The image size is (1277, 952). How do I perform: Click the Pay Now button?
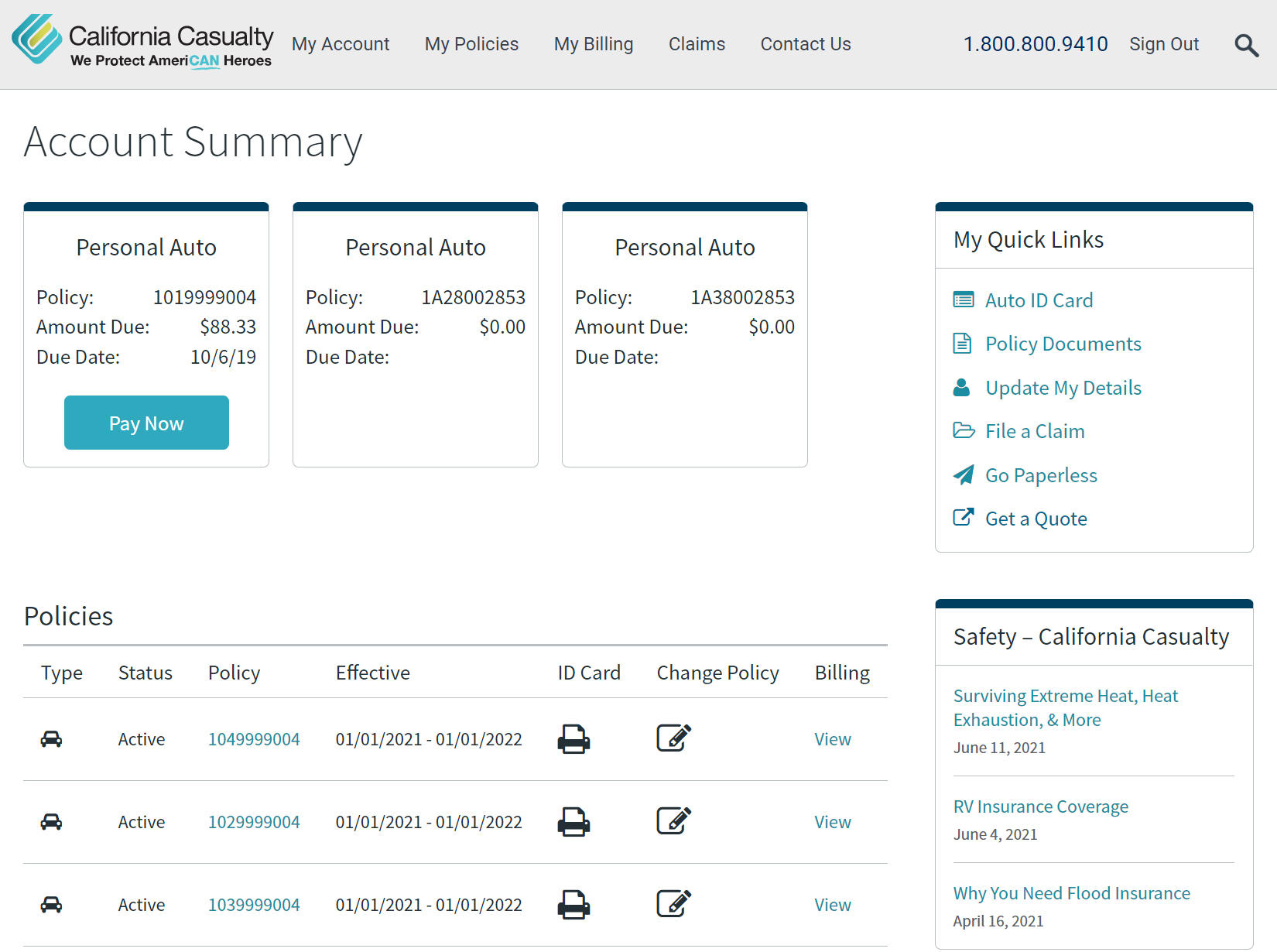click(x=146, y=423)
